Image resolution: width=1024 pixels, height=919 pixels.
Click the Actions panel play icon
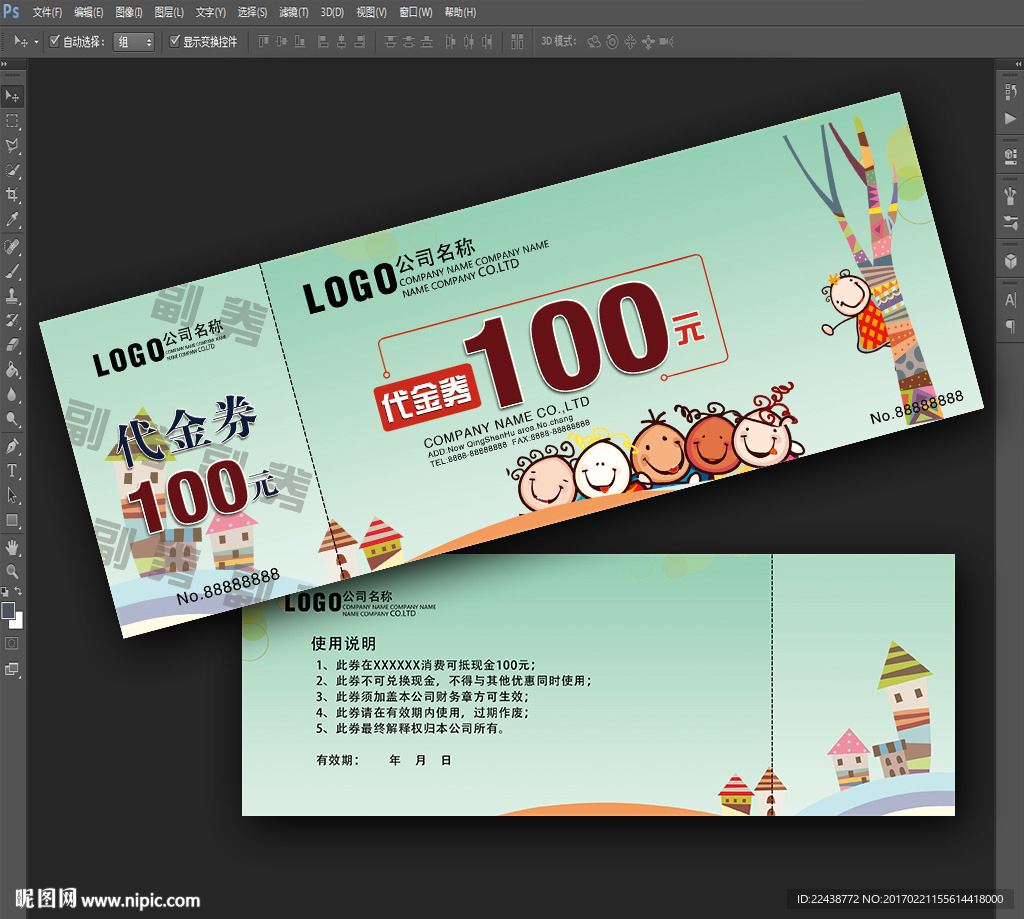pyautogui.click(x=1009, y=118)
